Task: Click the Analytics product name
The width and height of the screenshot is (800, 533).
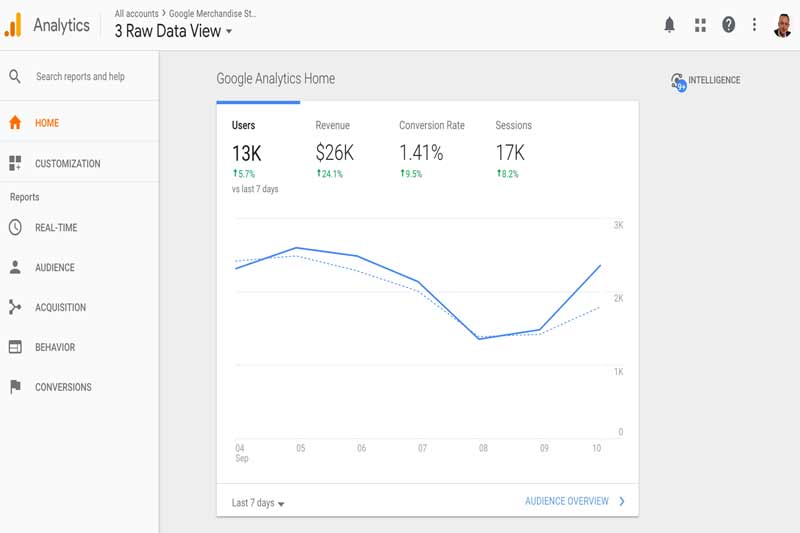Action: 61,25
